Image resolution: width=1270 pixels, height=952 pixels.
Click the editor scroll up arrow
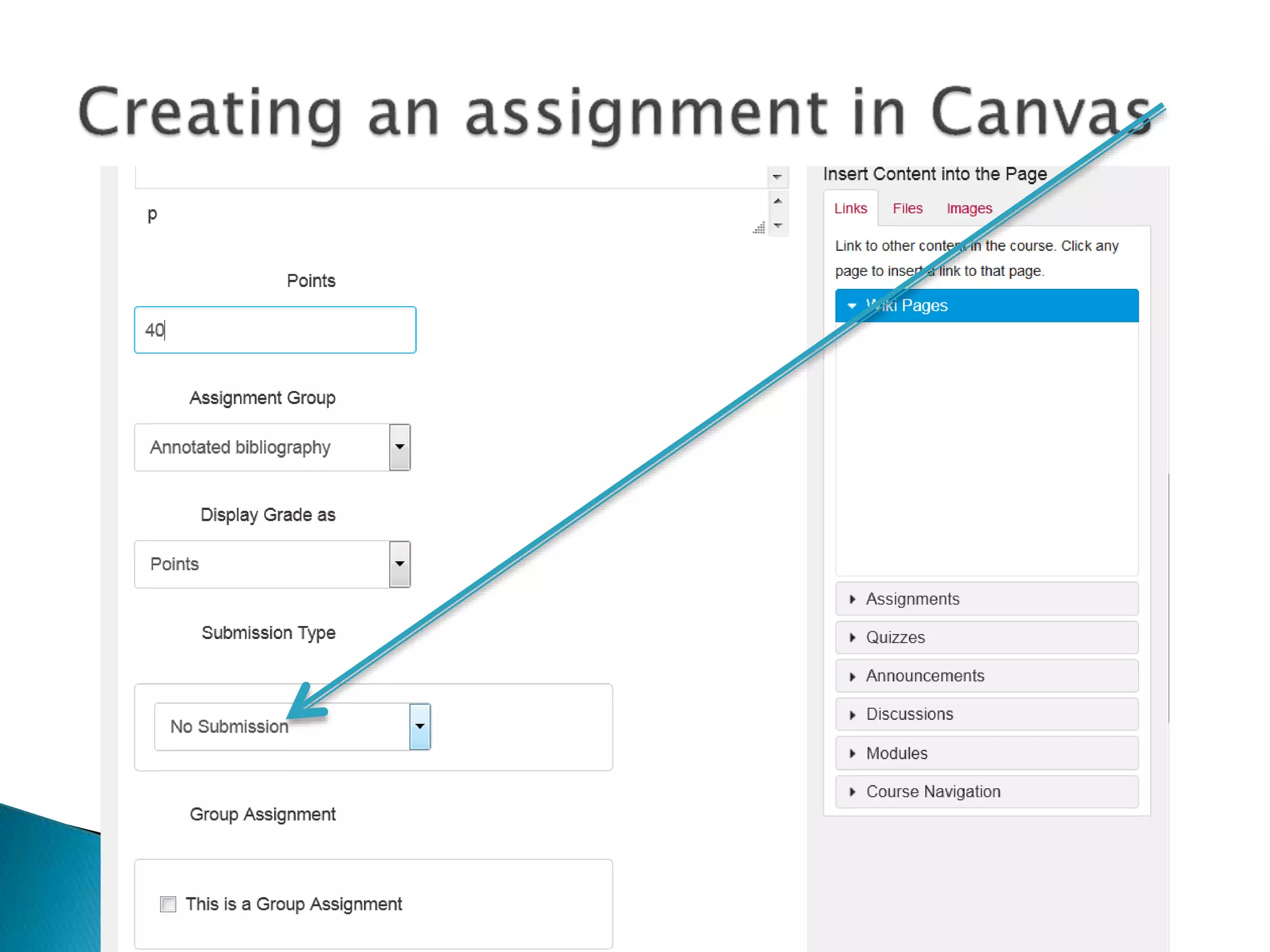tap(778, 201)
